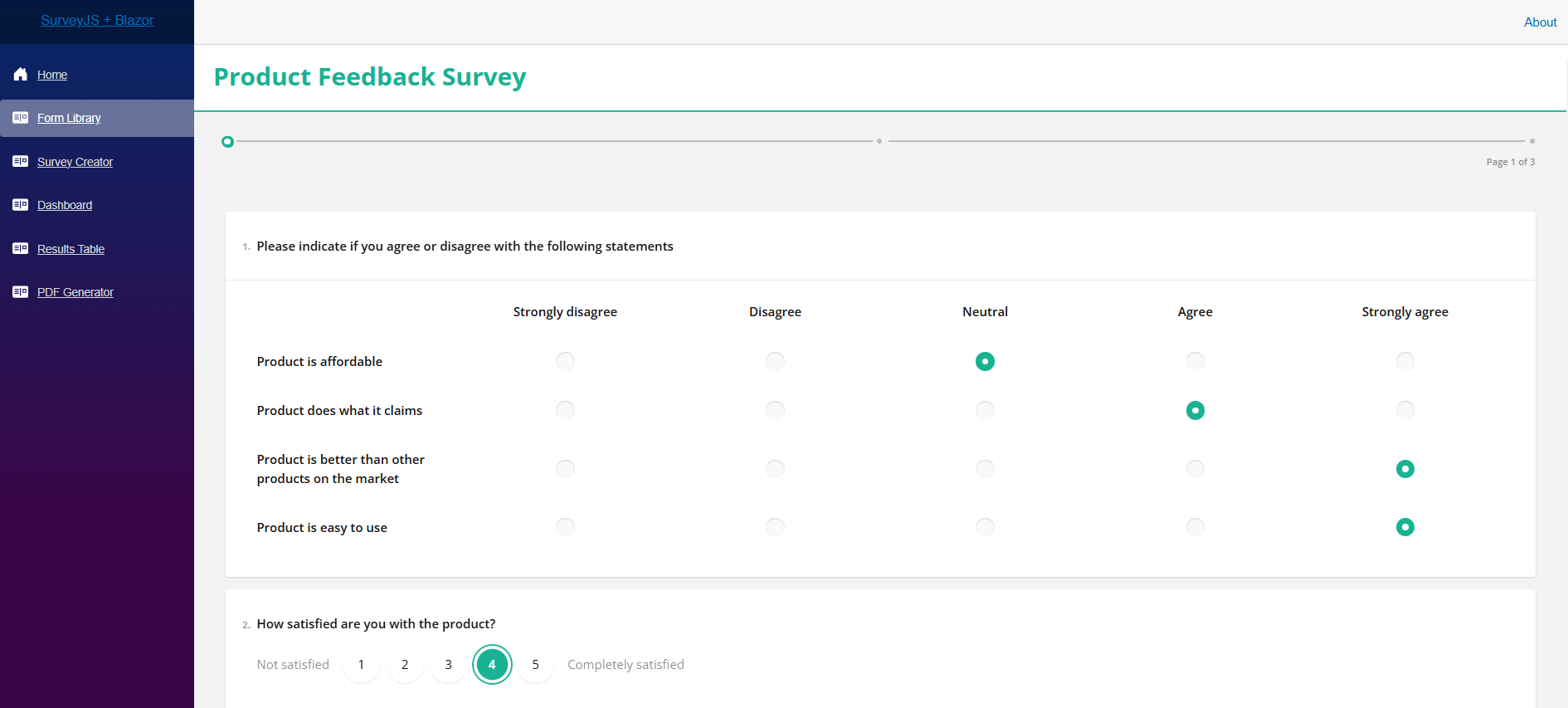Open the Results Table page
Viewport: 1568px width, 708px height.
[71, 249]
